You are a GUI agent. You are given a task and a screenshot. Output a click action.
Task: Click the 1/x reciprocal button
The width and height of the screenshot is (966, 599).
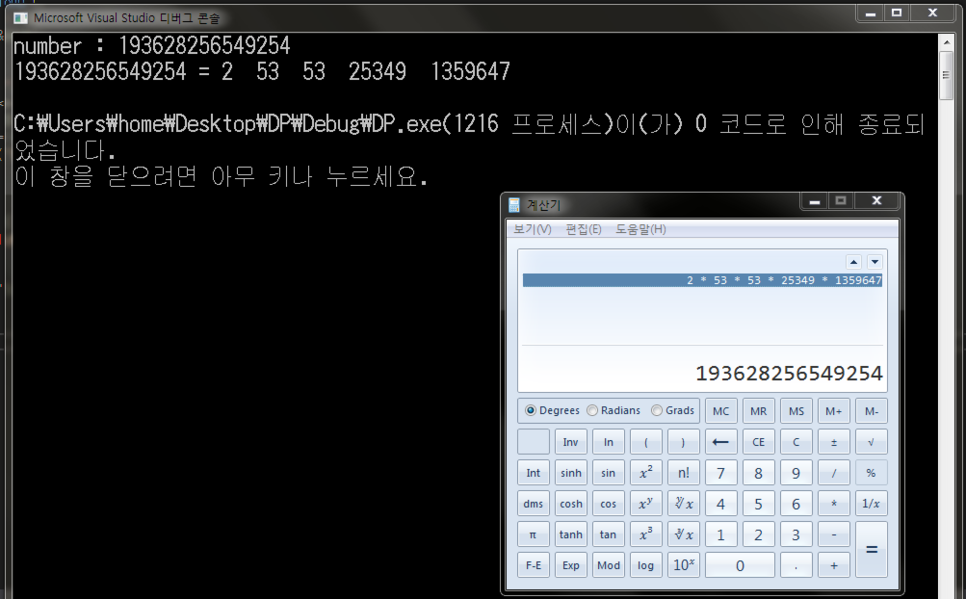[871, 503]
